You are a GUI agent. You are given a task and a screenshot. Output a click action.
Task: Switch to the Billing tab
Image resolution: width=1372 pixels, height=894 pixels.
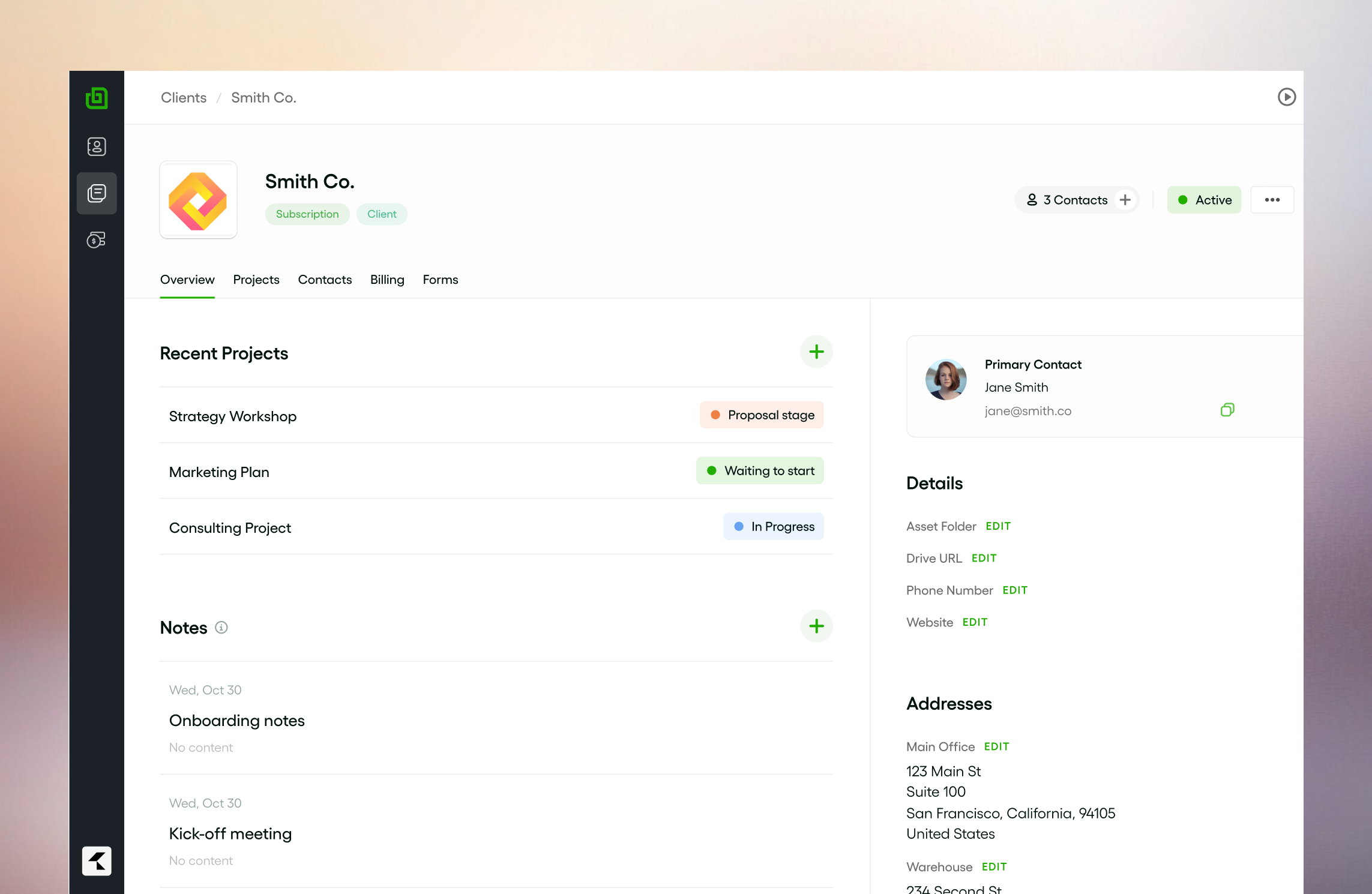[387, 280]
